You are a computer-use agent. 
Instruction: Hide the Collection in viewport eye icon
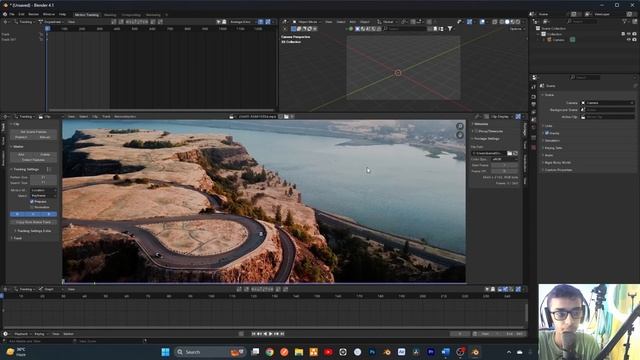pyautogui.click(x=629, y=34)
